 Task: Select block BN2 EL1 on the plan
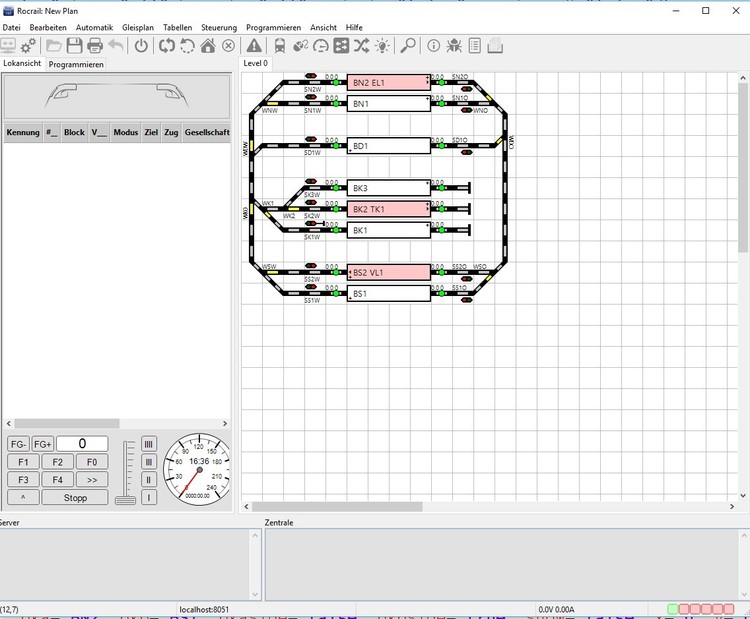point(388,82)
